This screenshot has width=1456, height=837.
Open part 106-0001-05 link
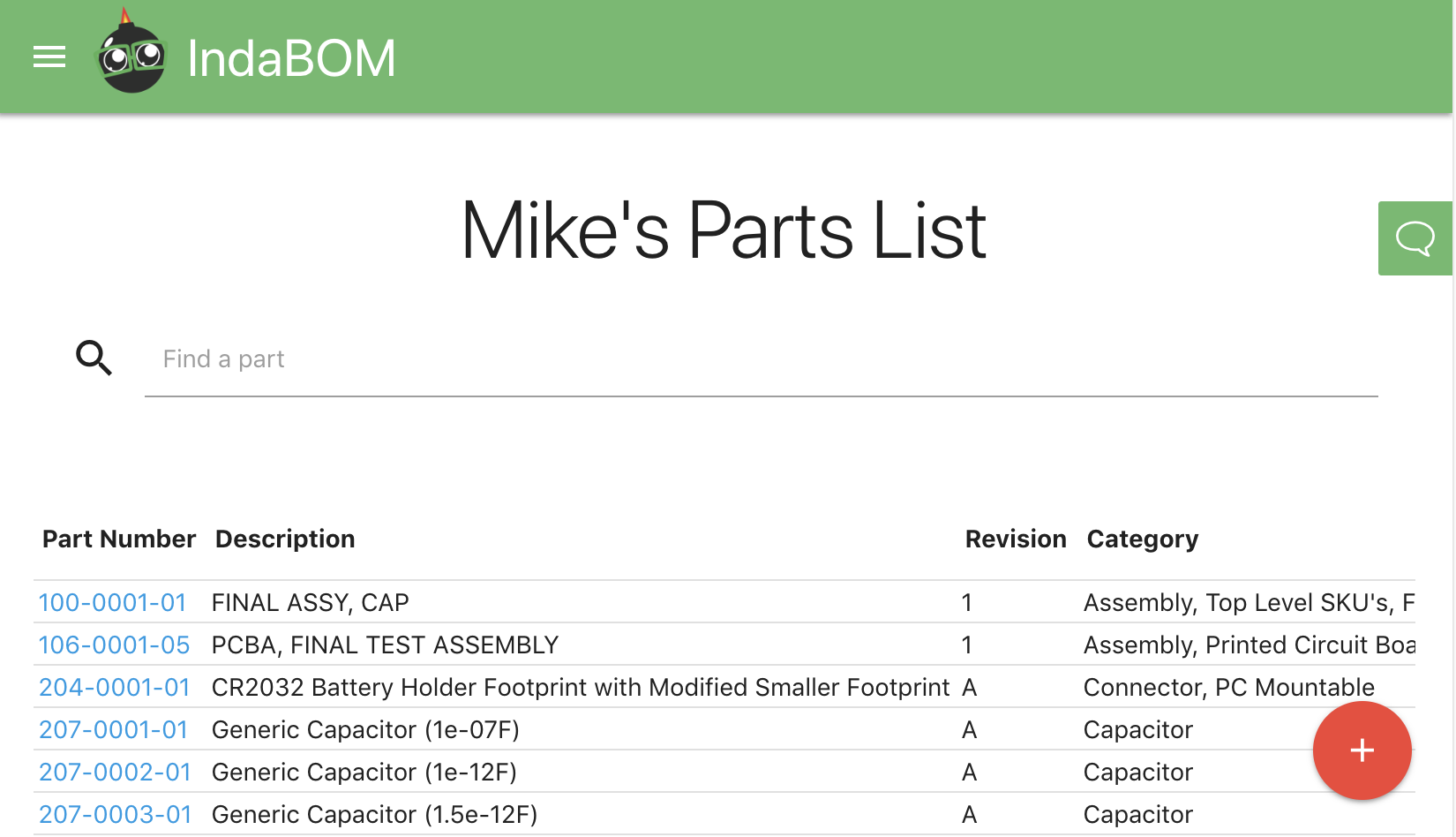[x=115, y=645]
